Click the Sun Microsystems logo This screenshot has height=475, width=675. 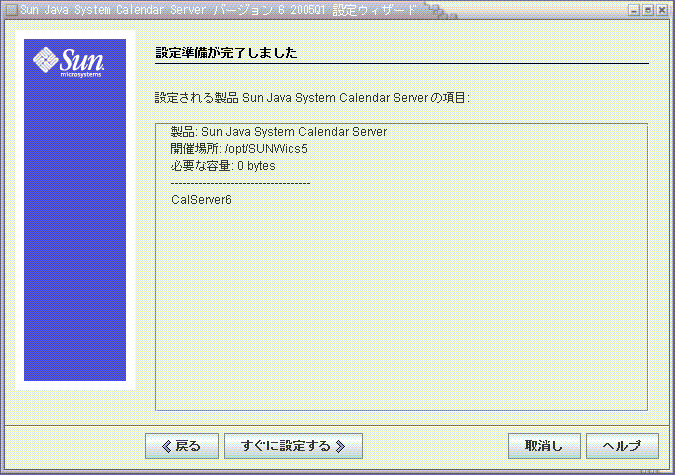(68, 62)
